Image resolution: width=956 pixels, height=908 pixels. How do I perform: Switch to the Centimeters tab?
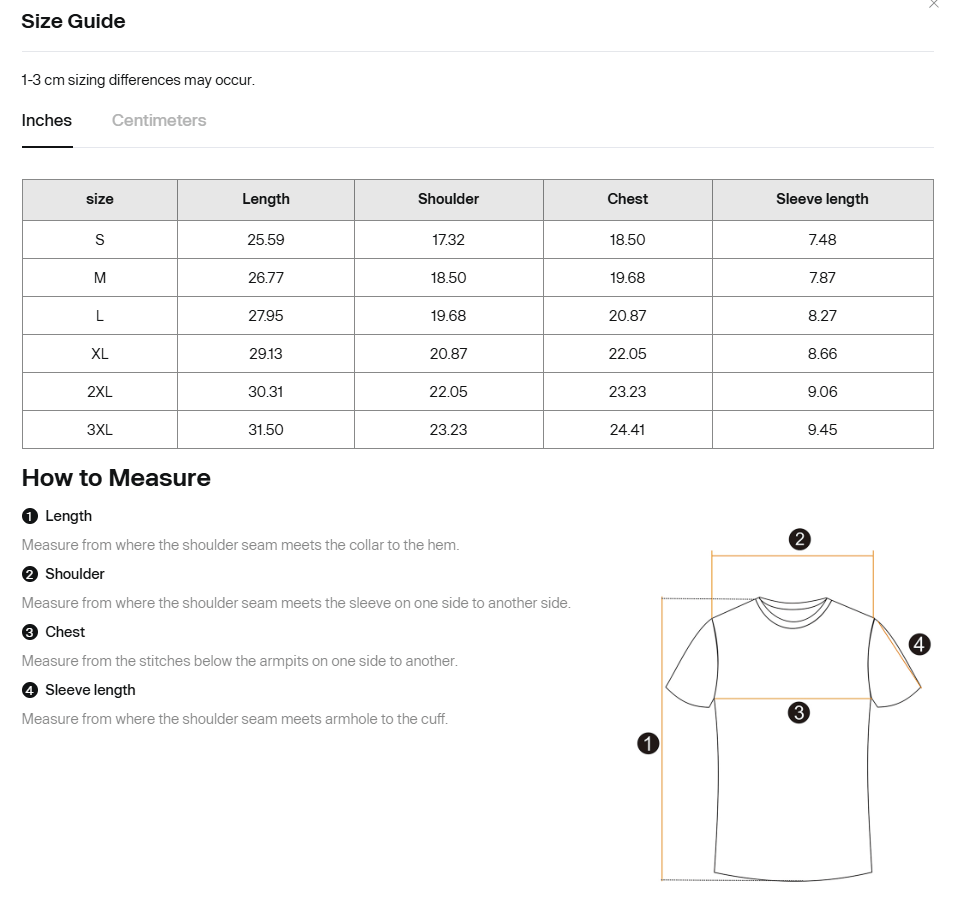tap(159, 121)
